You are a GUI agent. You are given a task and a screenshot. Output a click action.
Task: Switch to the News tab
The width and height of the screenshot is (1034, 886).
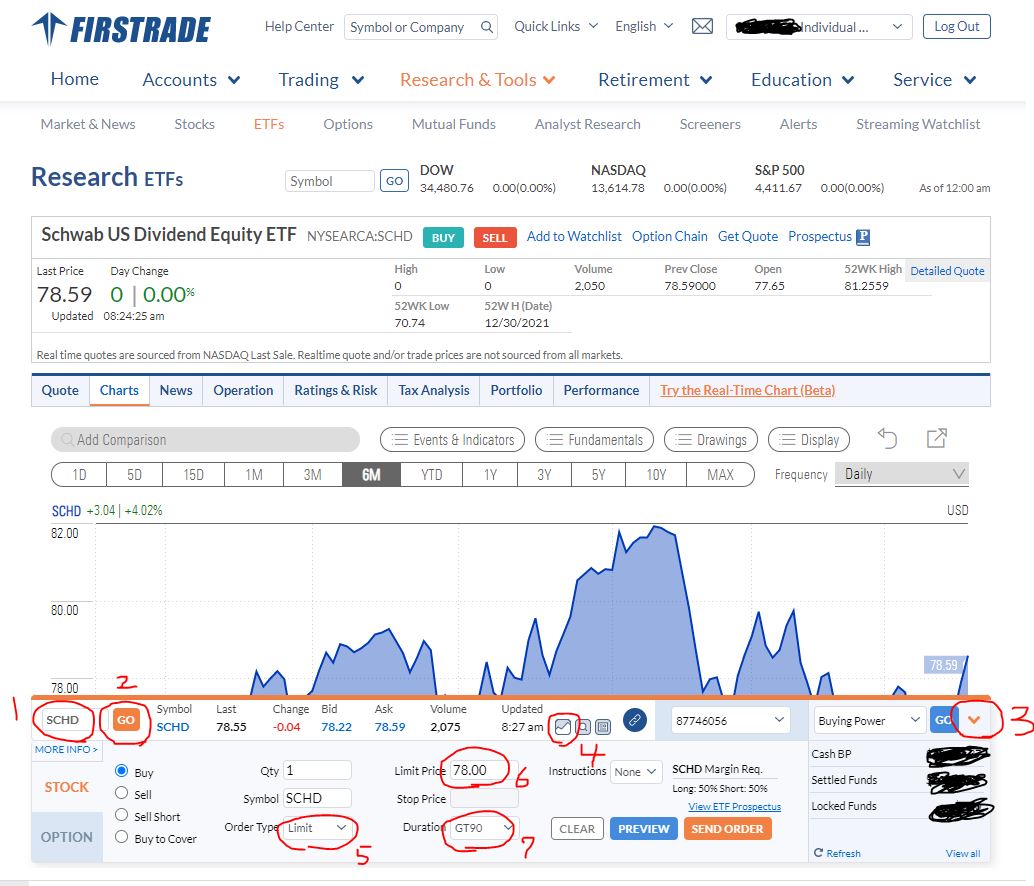[176, 390]
